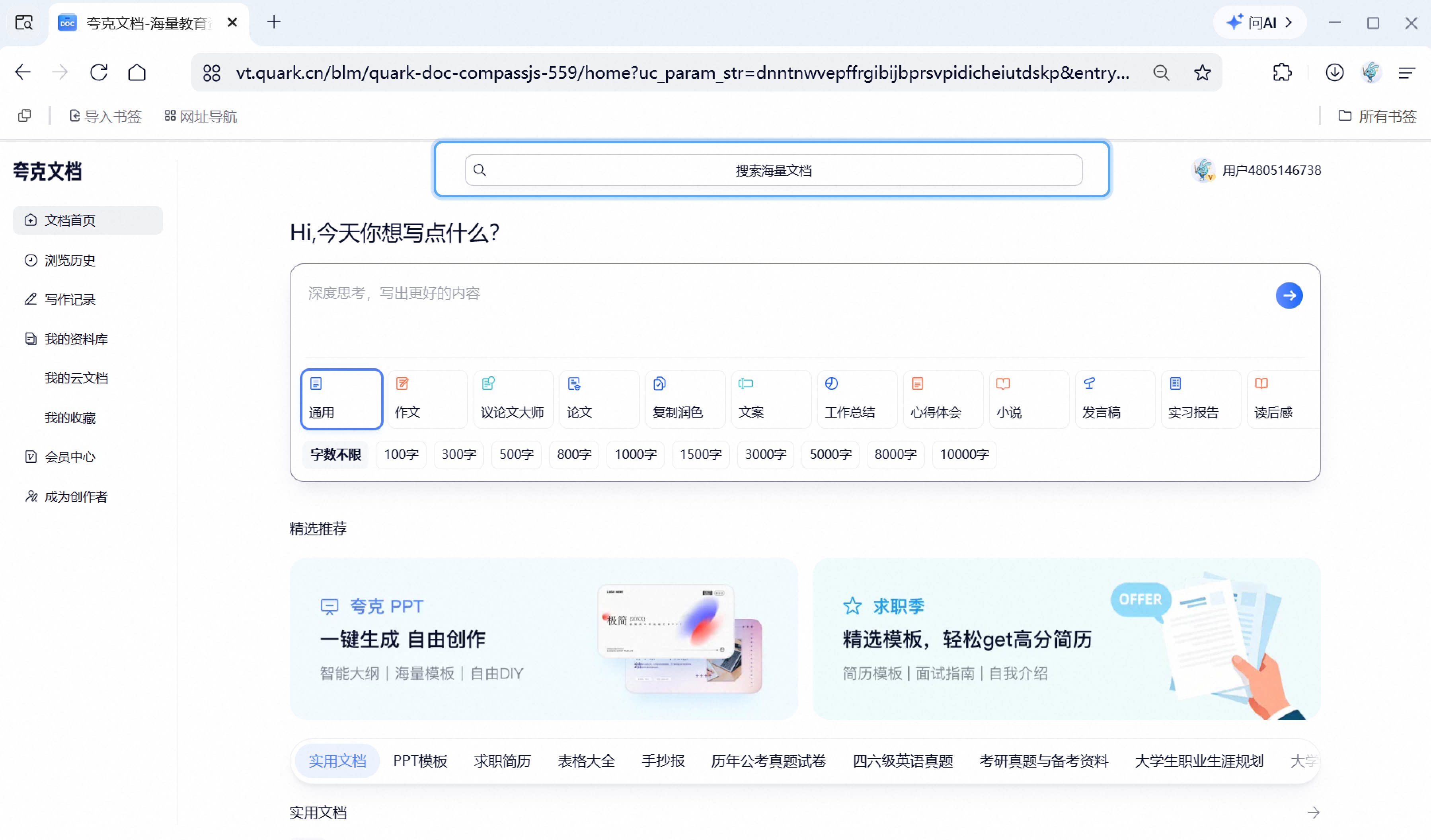Open a new tab with plus icon
1431x840 pixels.
coord(274,23)
